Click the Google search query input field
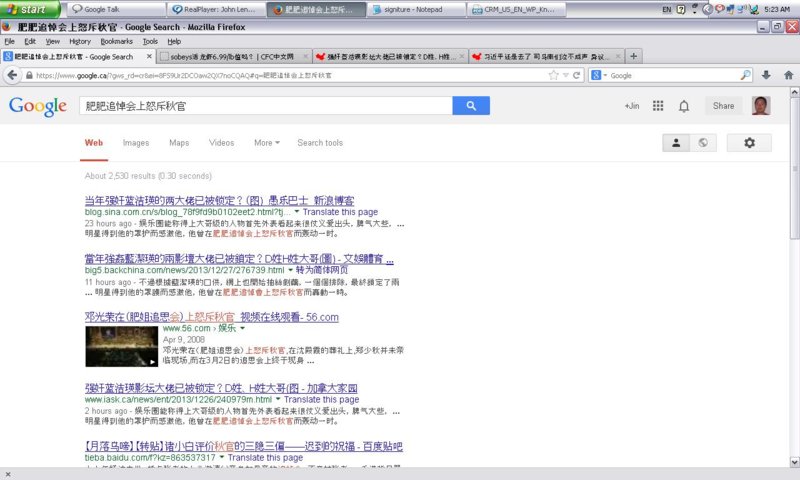Screen dimensions: 800x480 [266, 106]
